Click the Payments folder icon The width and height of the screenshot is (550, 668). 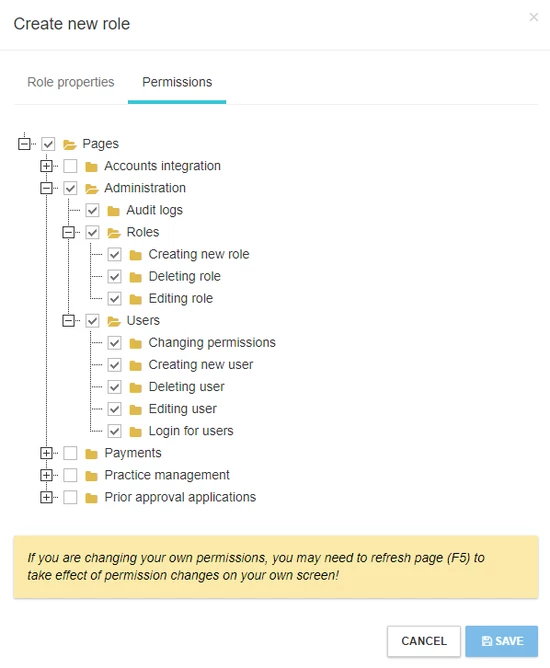pos(91,454)
